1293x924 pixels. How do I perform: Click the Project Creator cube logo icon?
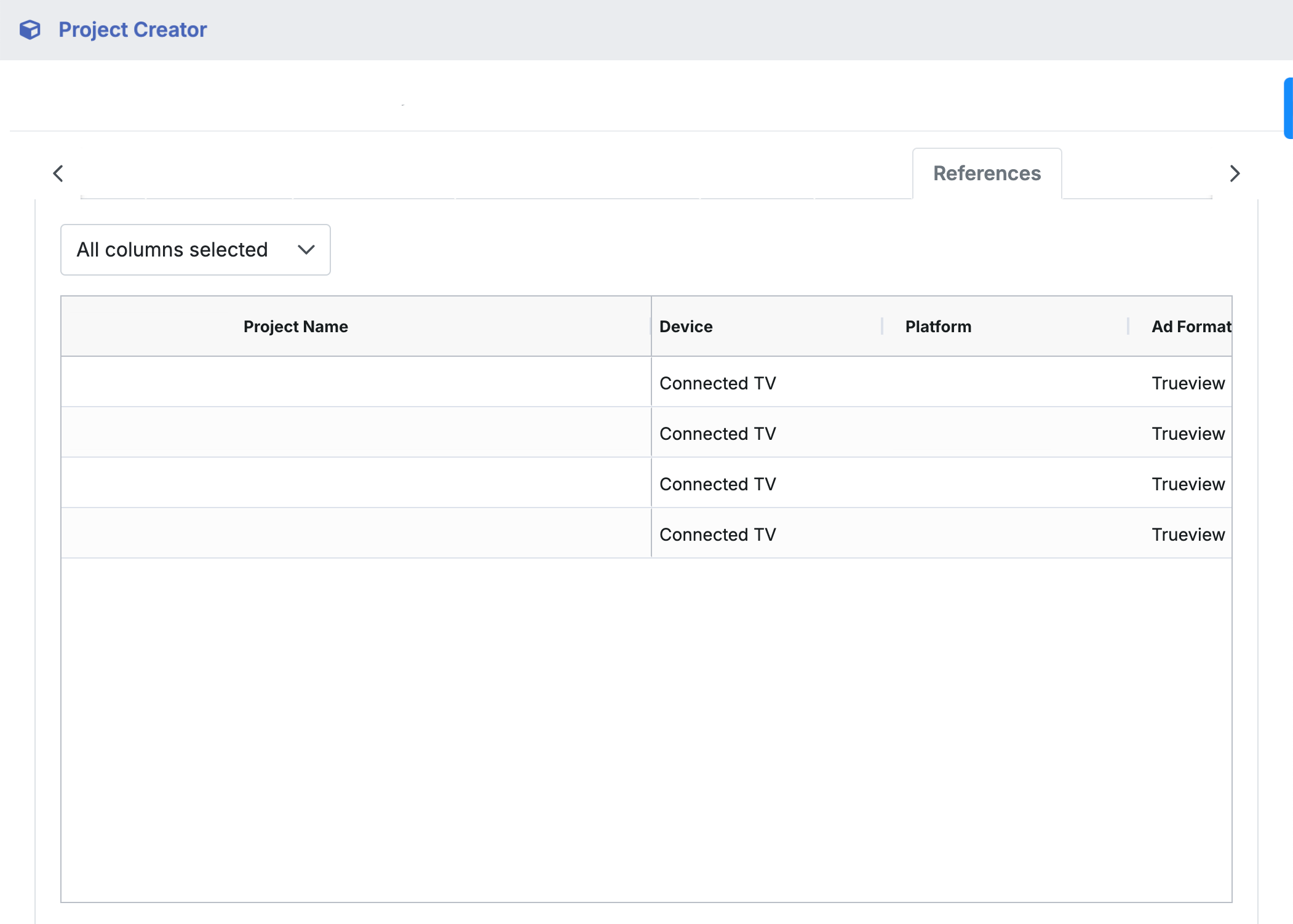point(30,30)
